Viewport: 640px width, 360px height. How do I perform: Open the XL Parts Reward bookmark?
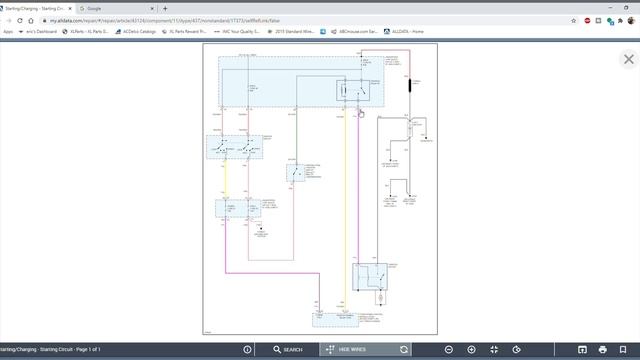[x=184, y=31]
